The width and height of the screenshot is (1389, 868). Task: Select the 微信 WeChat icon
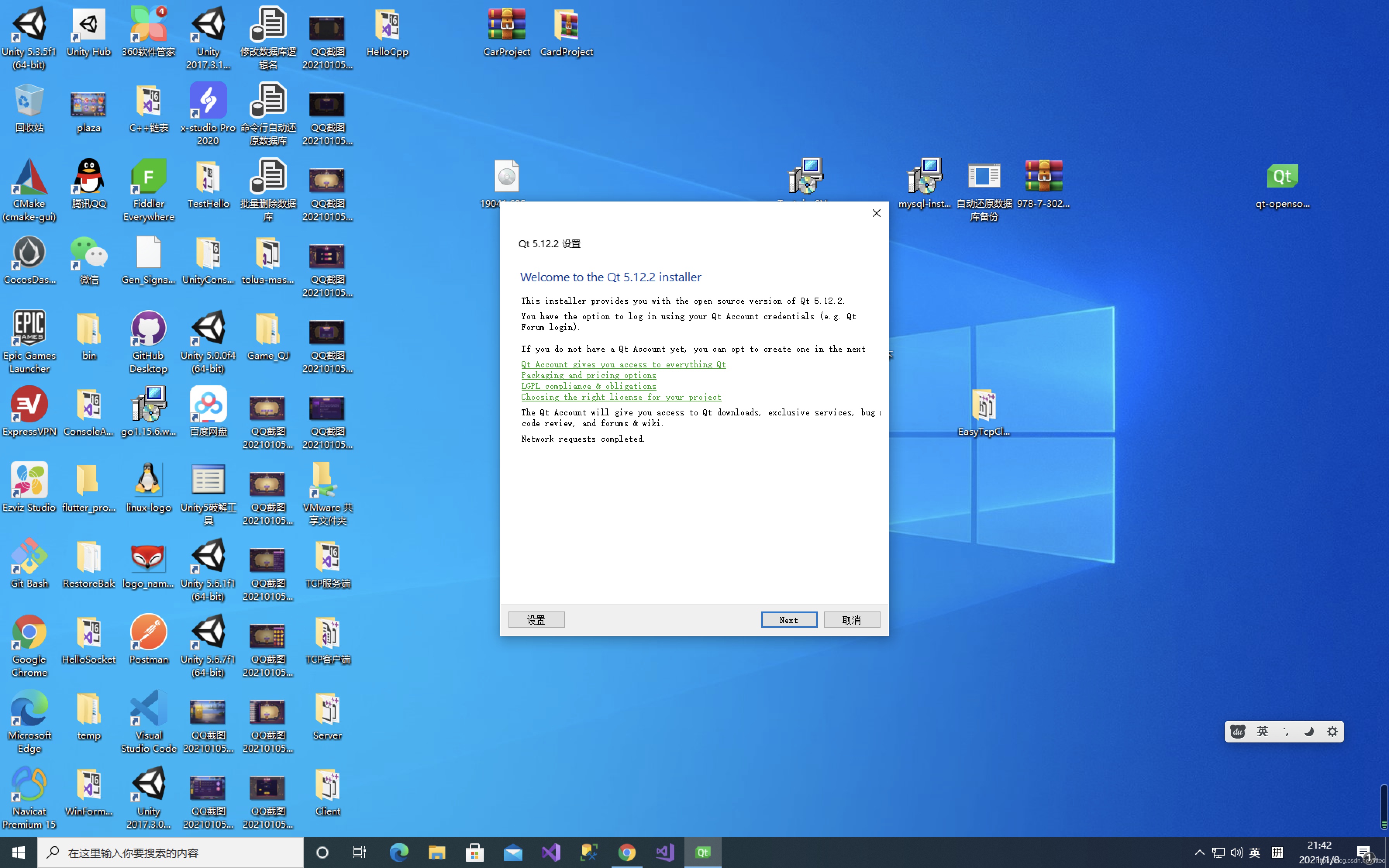[x=88, y=260]
